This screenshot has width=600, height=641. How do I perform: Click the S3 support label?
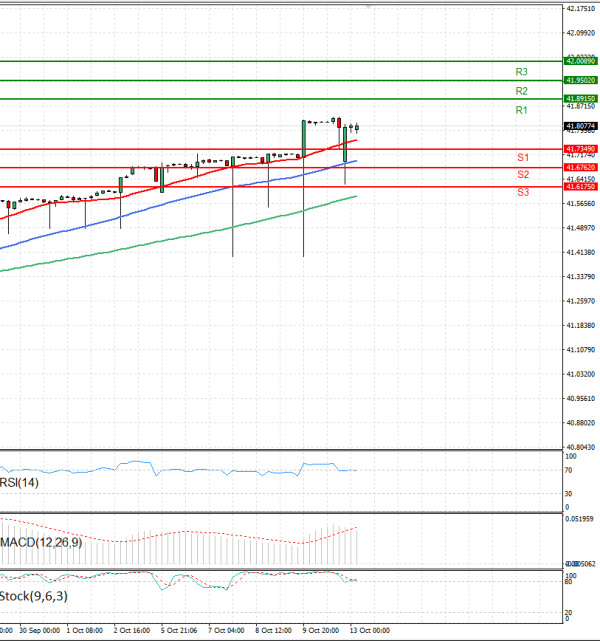point(523,192)
